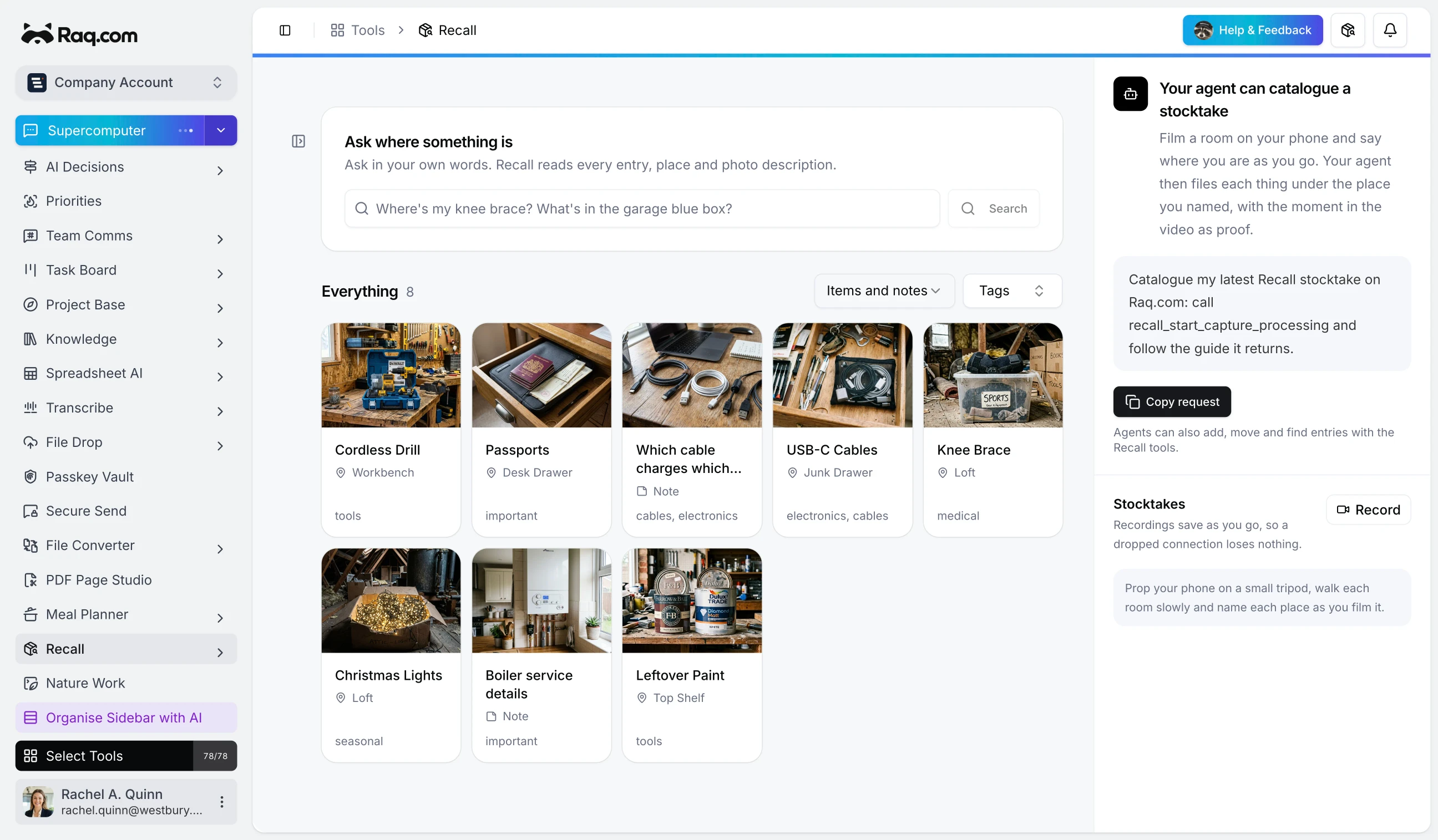
Task: Open the notifications bell
Action: coord(1390,30)
